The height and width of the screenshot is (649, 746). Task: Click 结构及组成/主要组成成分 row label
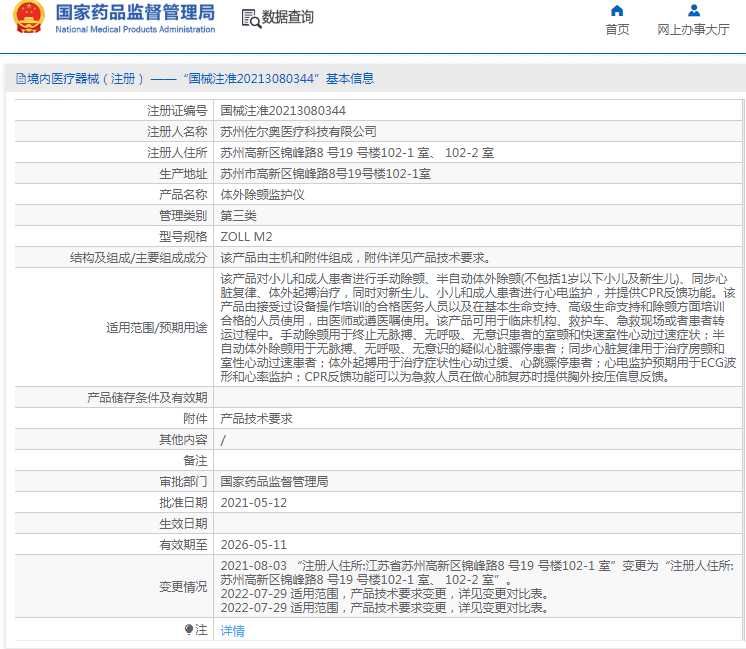(x=138, y=257)
